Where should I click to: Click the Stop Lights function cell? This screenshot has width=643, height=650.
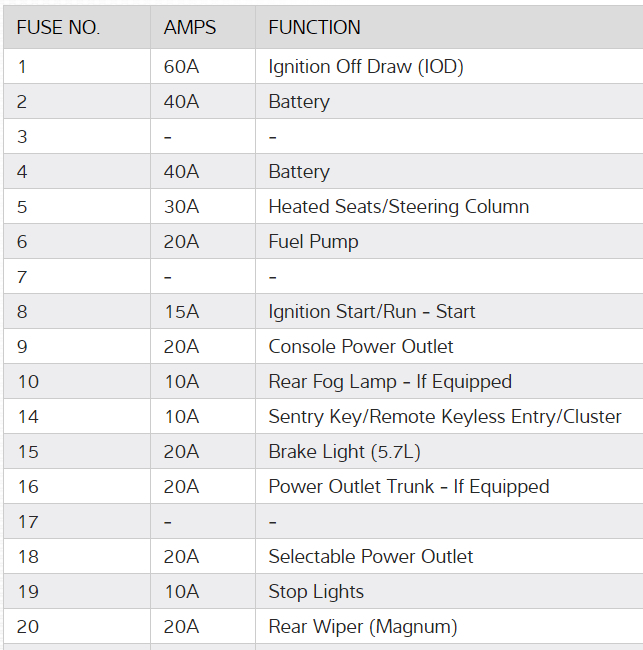[316, 592]
